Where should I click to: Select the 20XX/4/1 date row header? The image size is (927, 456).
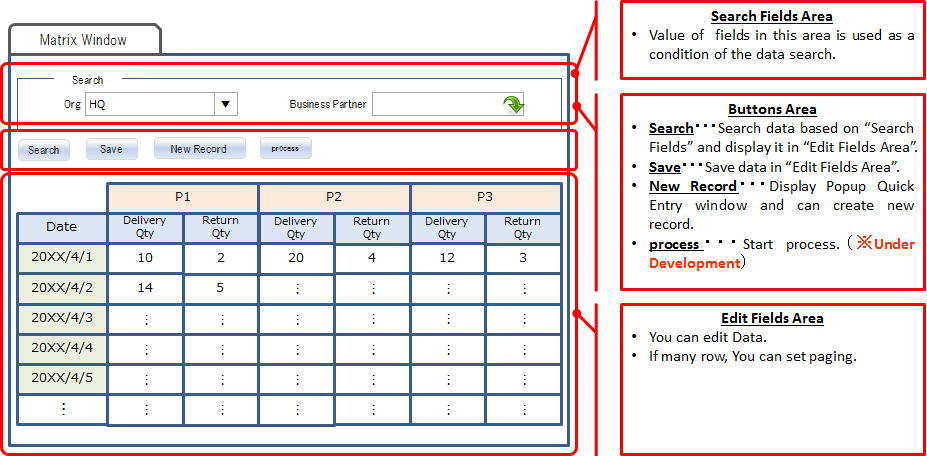coord(61,257)
